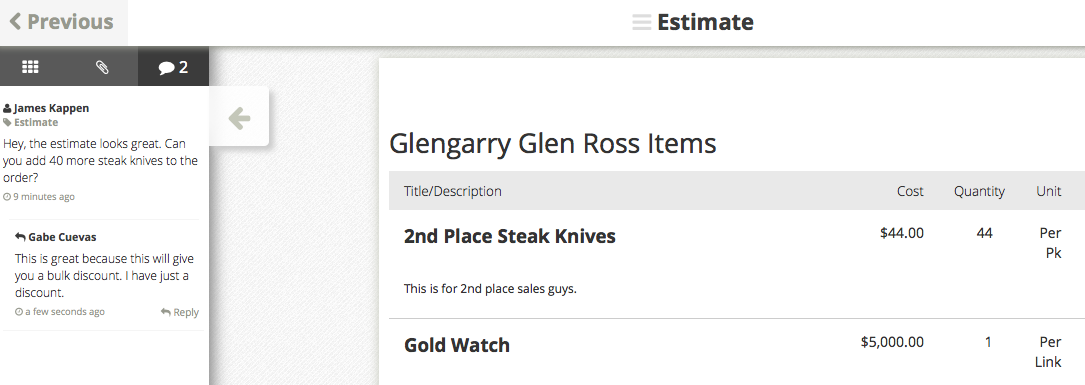
Task: Click the Cost column header
Action: pyautogui.click(x=910, y=191)
